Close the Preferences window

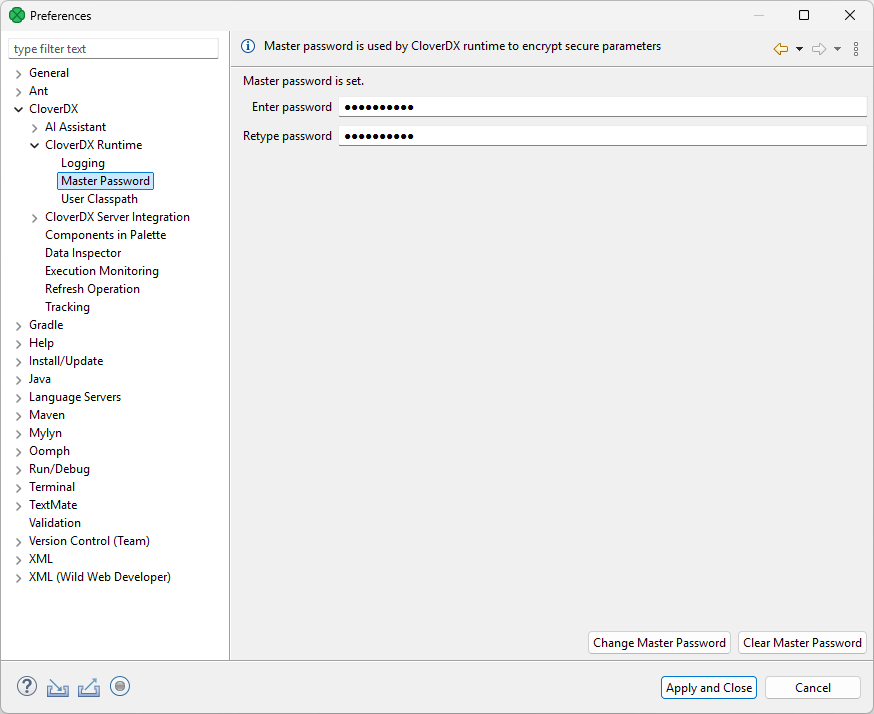tap(849, 15)
